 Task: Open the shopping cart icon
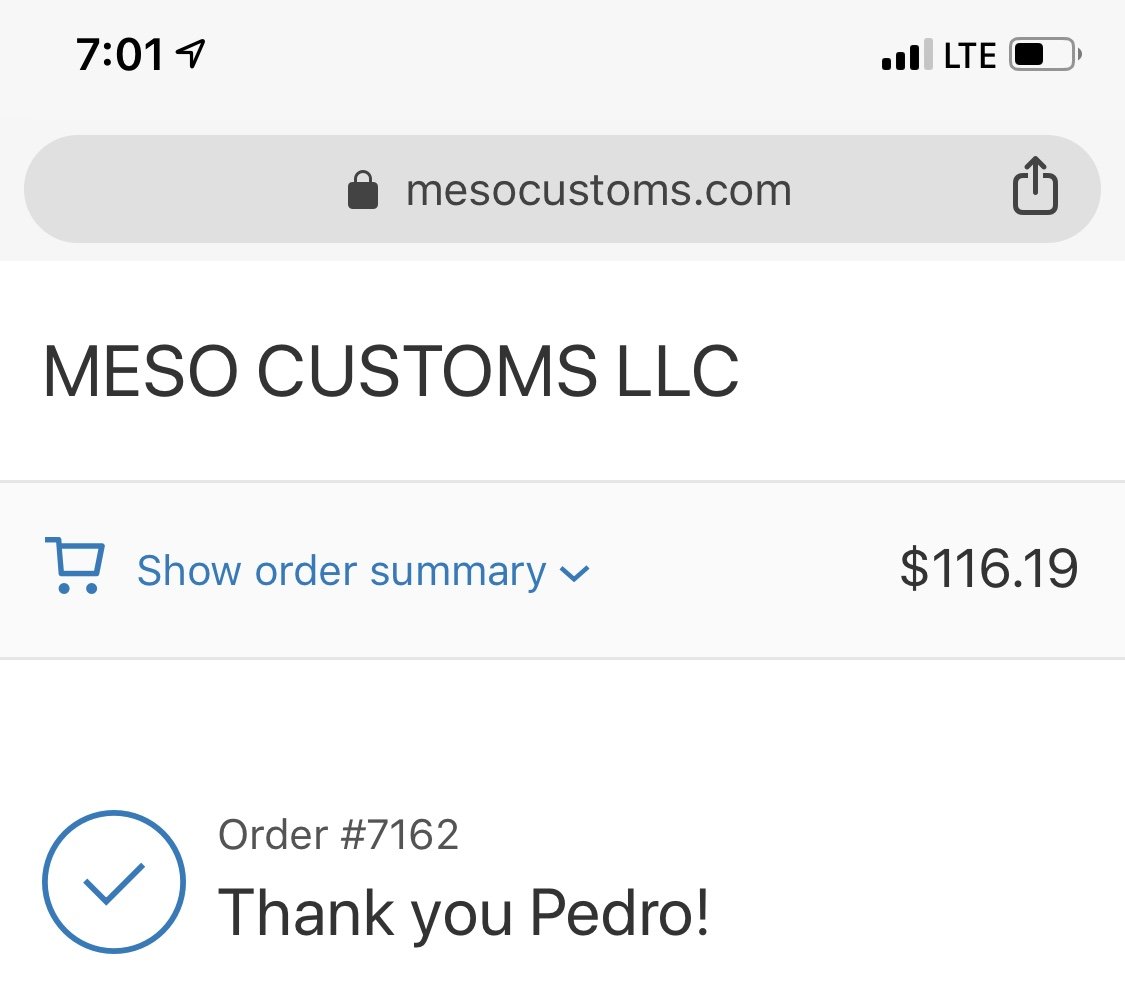click(75, 565)
